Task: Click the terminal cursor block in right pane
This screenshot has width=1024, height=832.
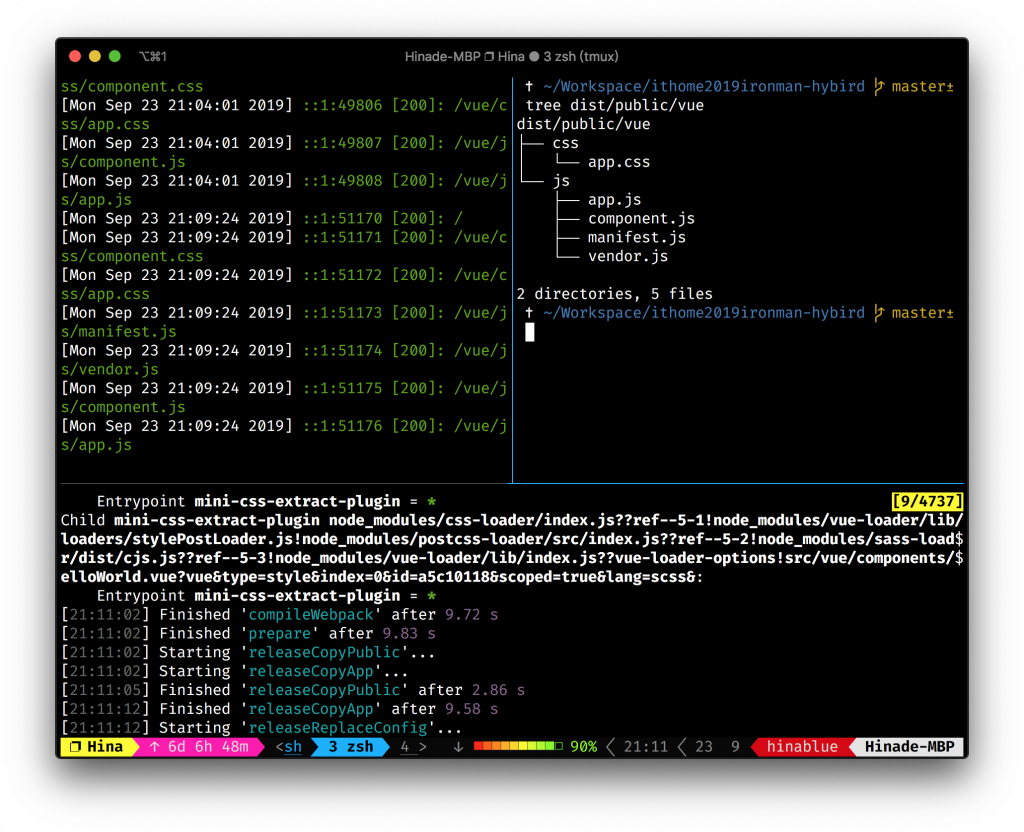Action: [x=530, y=332]
